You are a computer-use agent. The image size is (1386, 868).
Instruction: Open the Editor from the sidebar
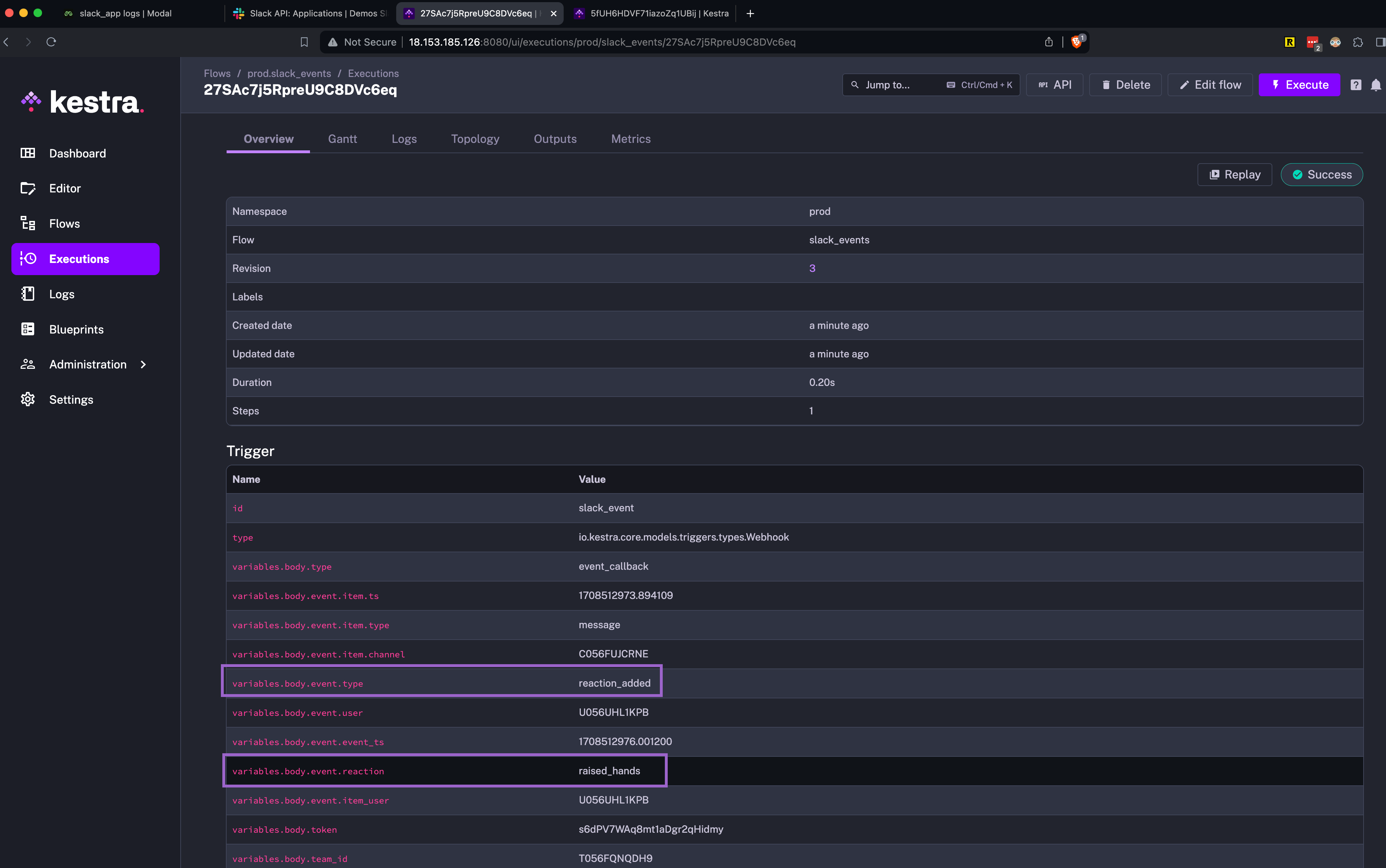click(64, 188)
